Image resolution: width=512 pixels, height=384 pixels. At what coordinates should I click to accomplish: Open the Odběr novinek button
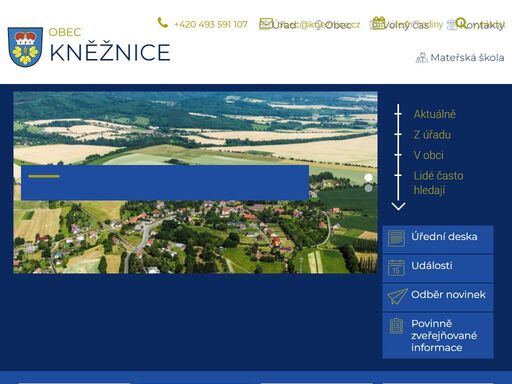pos(438,297)
